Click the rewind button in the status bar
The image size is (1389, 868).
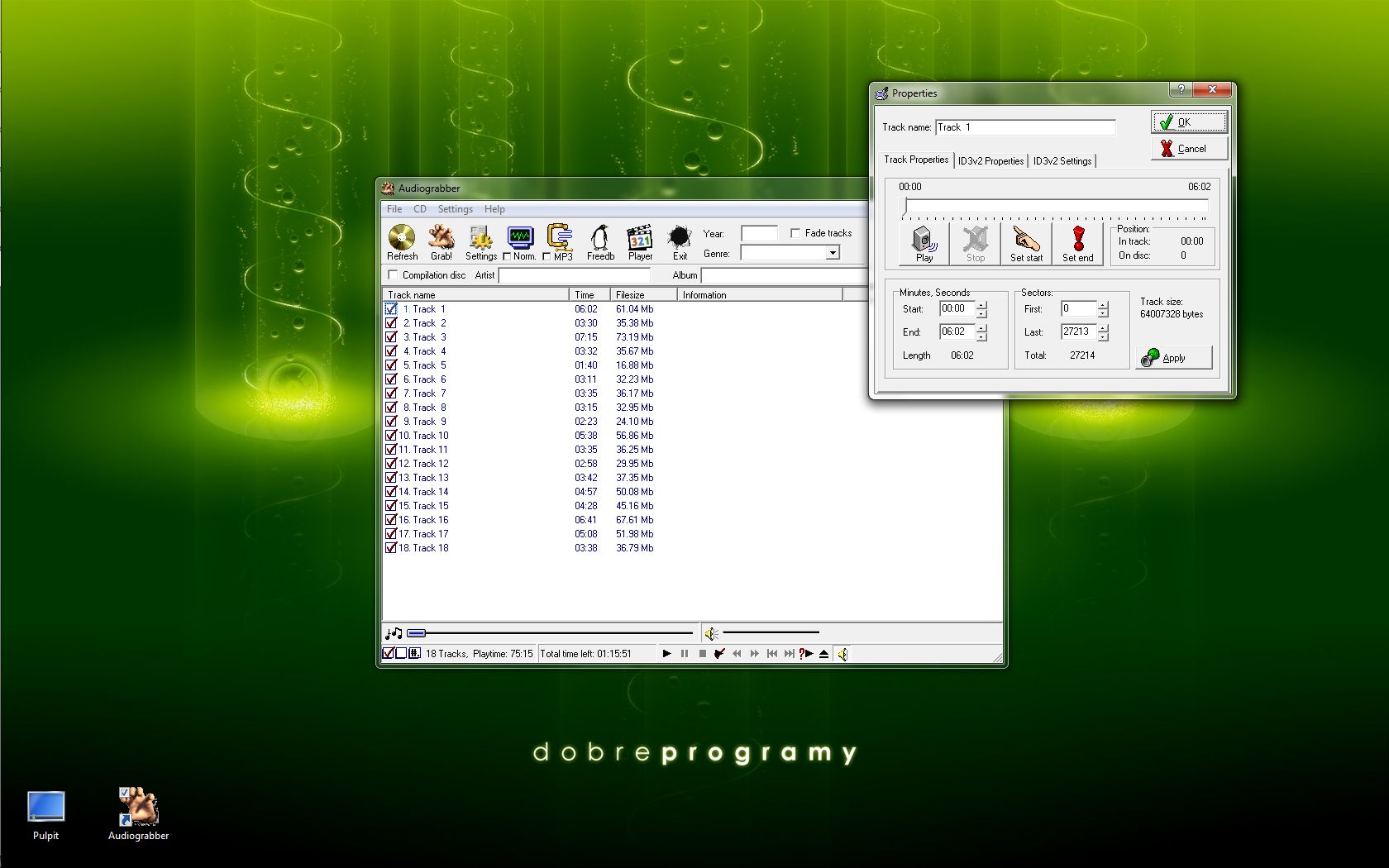pos(737,654)
